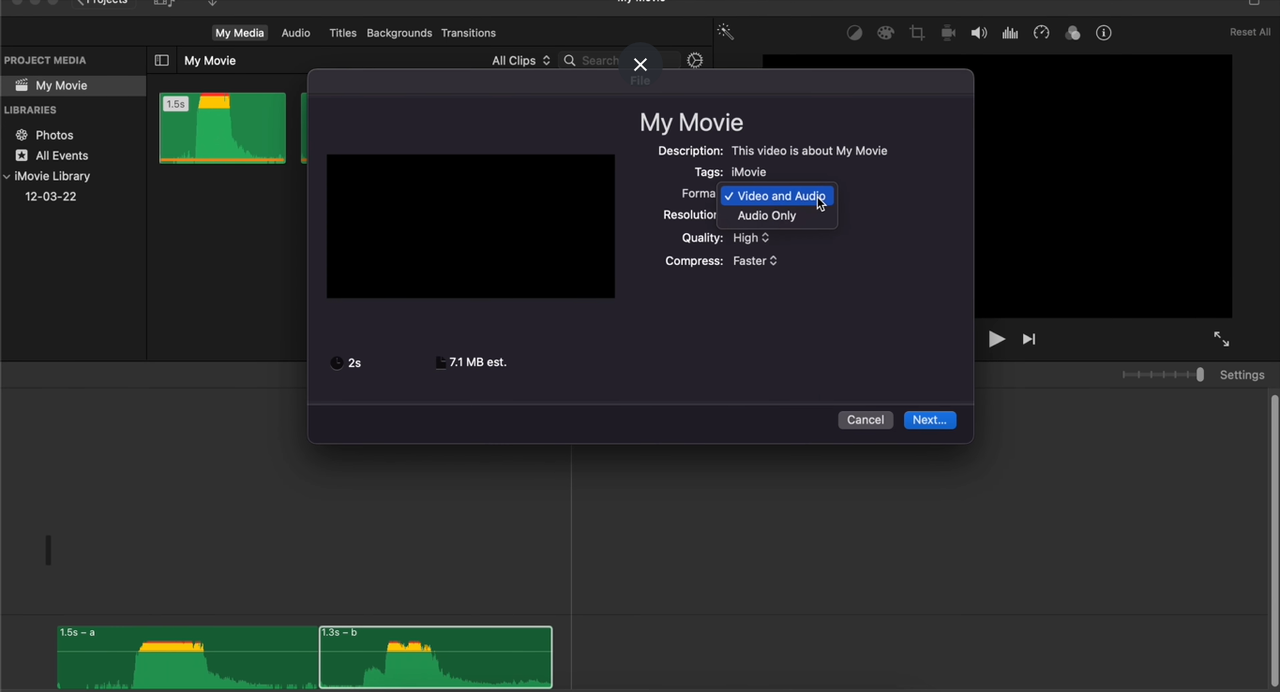Click the import media down arrow

[212, 3]
